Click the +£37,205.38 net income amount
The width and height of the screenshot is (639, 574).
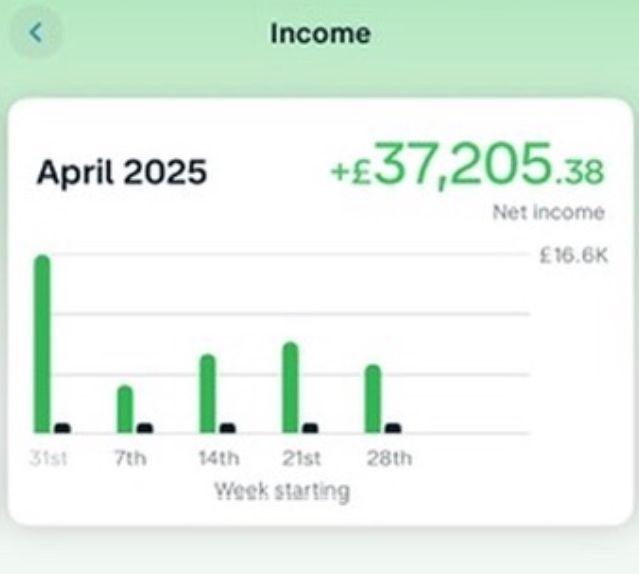(x=467, y=166)
